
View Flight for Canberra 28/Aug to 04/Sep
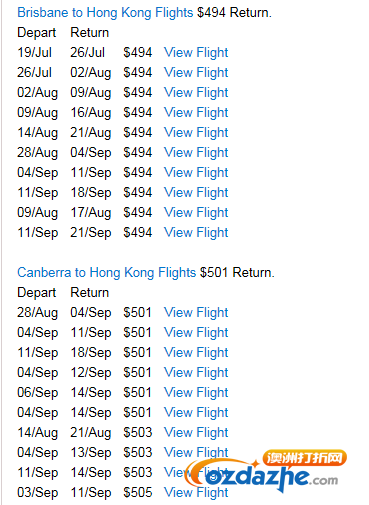coord(196,313)
